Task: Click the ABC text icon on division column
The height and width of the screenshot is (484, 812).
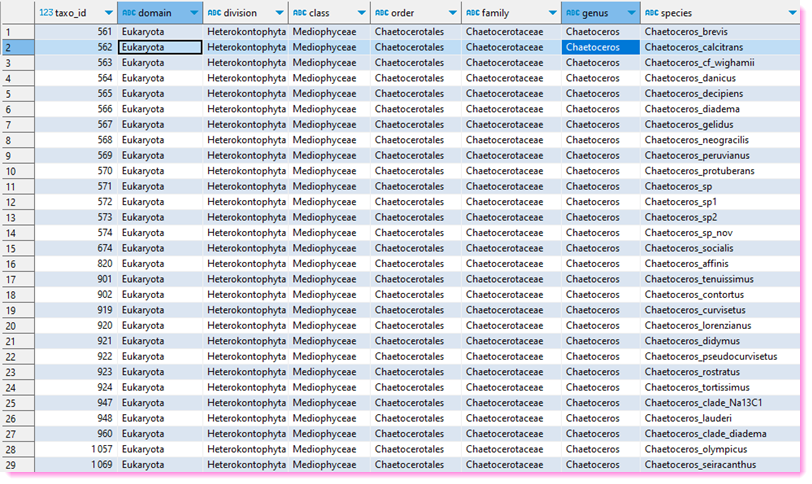Action: (214, 13)
